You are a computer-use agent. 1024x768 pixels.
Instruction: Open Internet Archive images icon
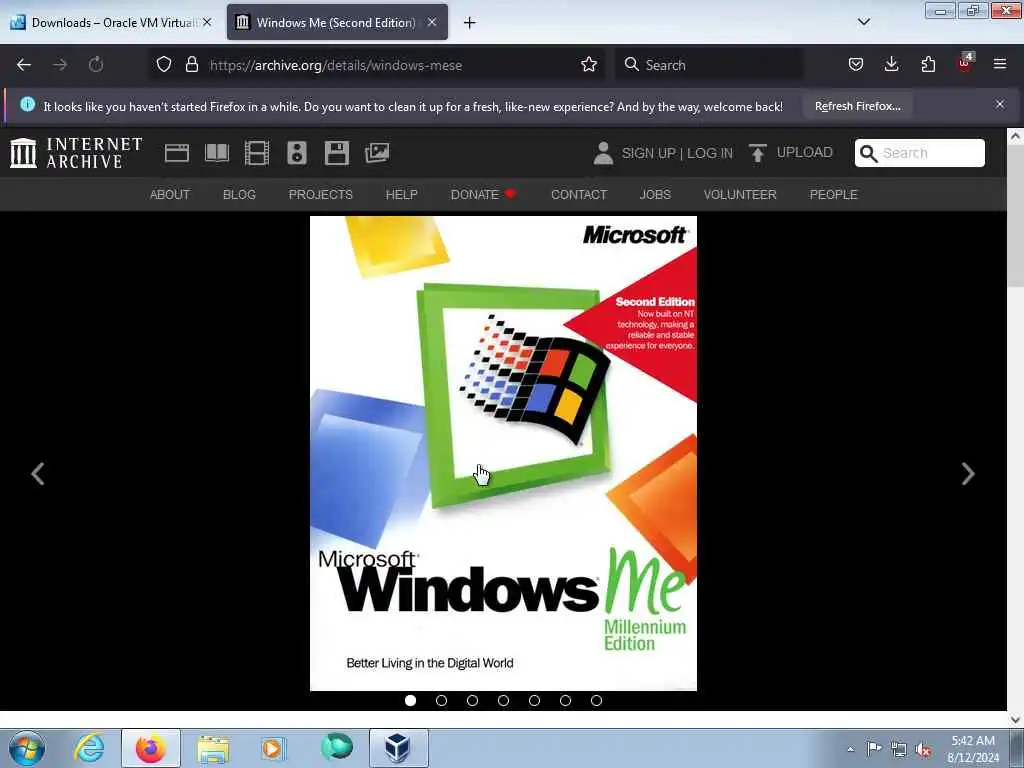[377, 153]
